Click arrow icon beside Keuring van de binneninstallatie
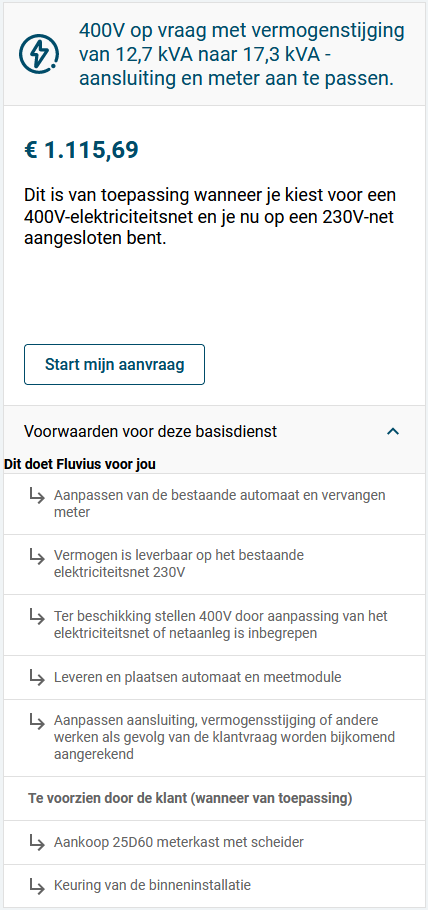The height and width of the screenshot is (910, 428). pyautogui.click(x=37, y=886)
